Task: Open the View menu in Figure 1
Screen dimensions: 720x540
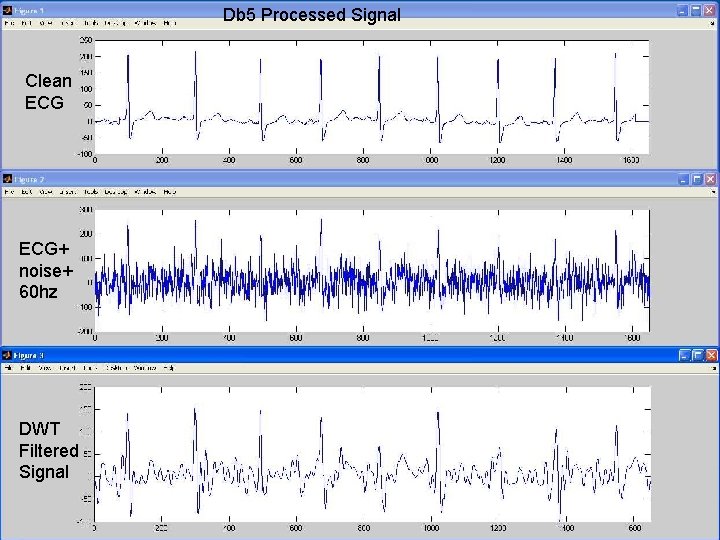Action: 46,23
